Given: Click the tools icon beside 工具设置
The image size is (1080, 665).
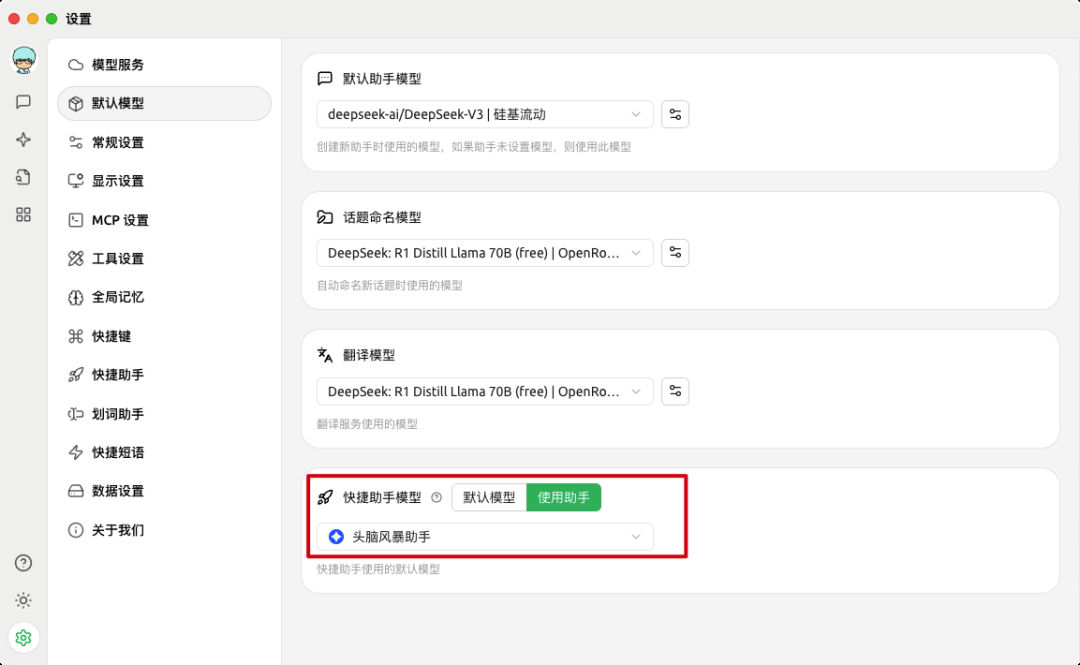Looking at the screenshot, I should [76, 258].
